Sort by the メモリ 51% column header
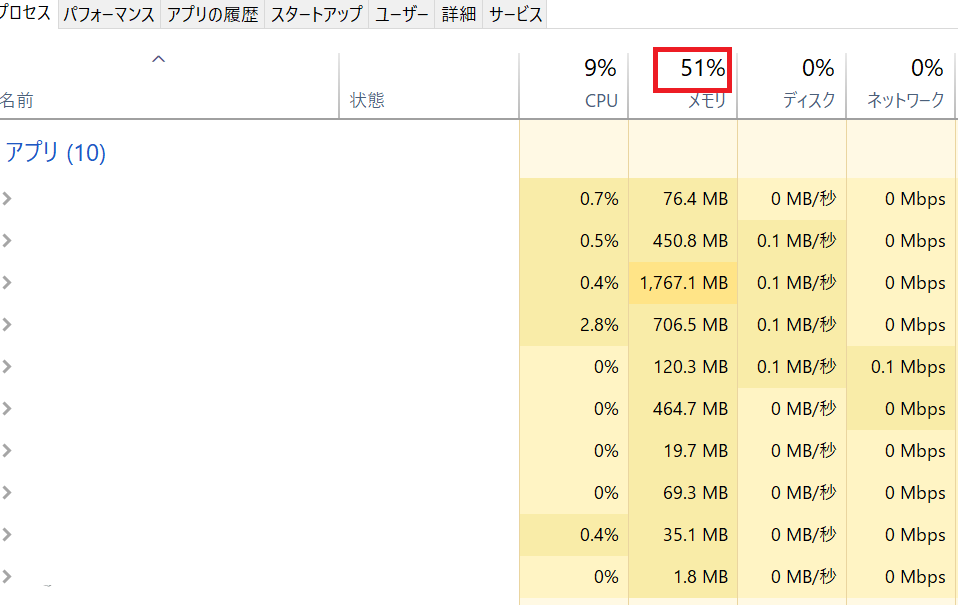The height and width of the screenshot is (605, 958). 682,86
